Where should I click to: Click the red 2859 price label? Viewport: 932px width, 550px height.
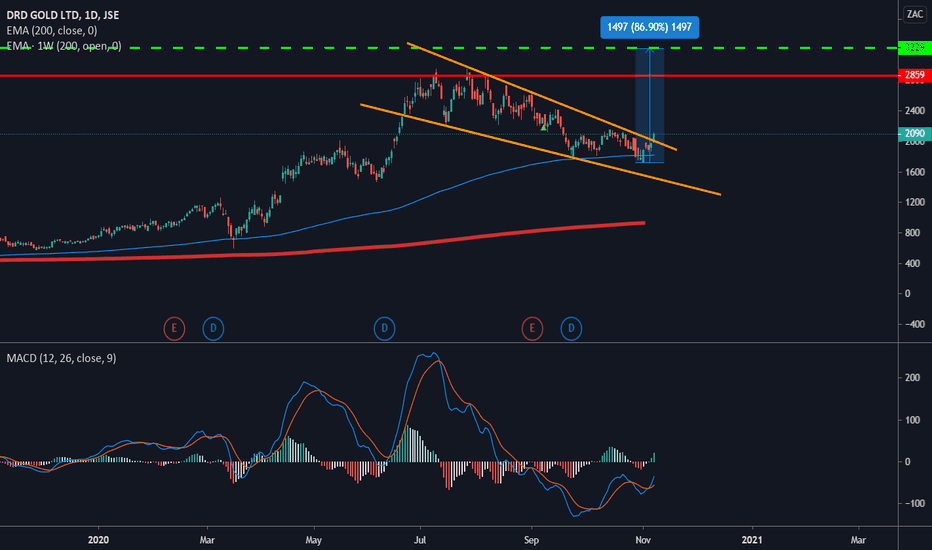[x=915, y=75]
